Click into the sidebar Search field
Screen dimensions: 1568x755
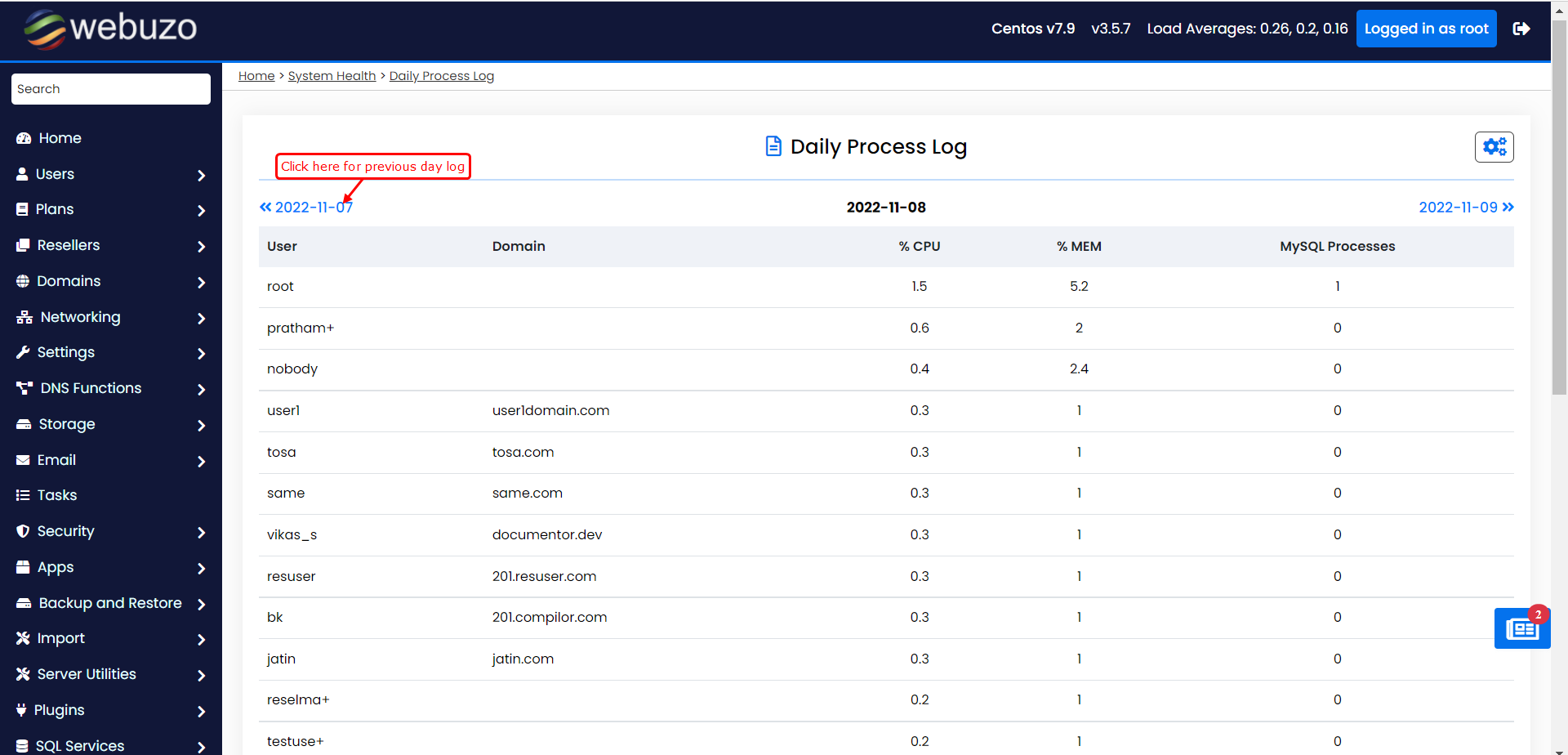point(111,89)
